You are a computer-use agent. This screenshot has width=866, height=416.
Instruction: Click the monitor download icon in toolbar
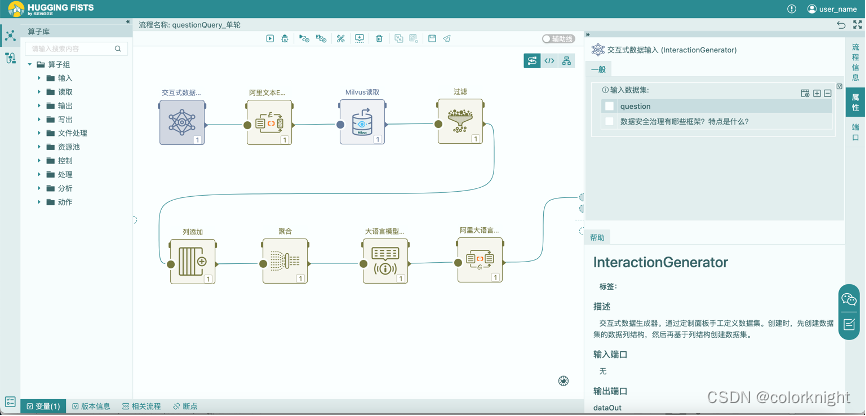360,38
